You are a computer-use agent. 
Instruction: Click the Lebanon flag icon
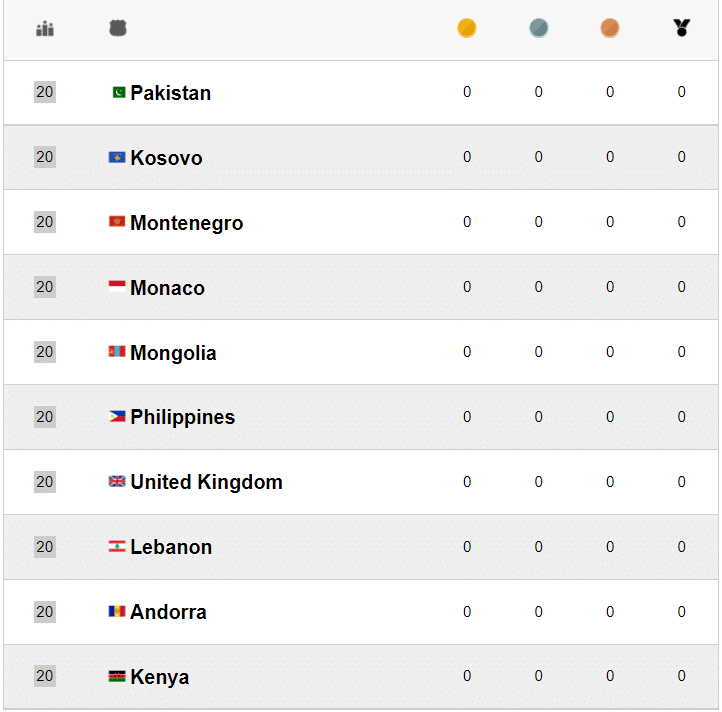click(117, 547)
